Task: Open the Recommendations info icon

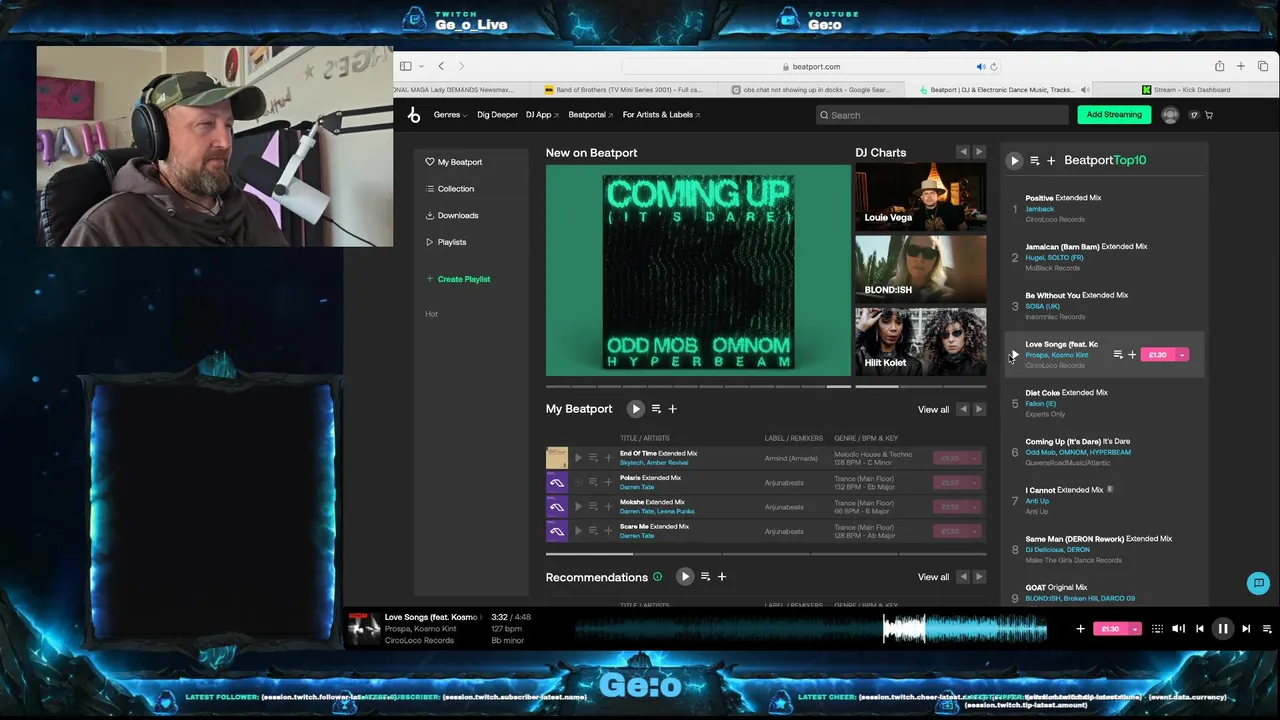Action: 657,577
